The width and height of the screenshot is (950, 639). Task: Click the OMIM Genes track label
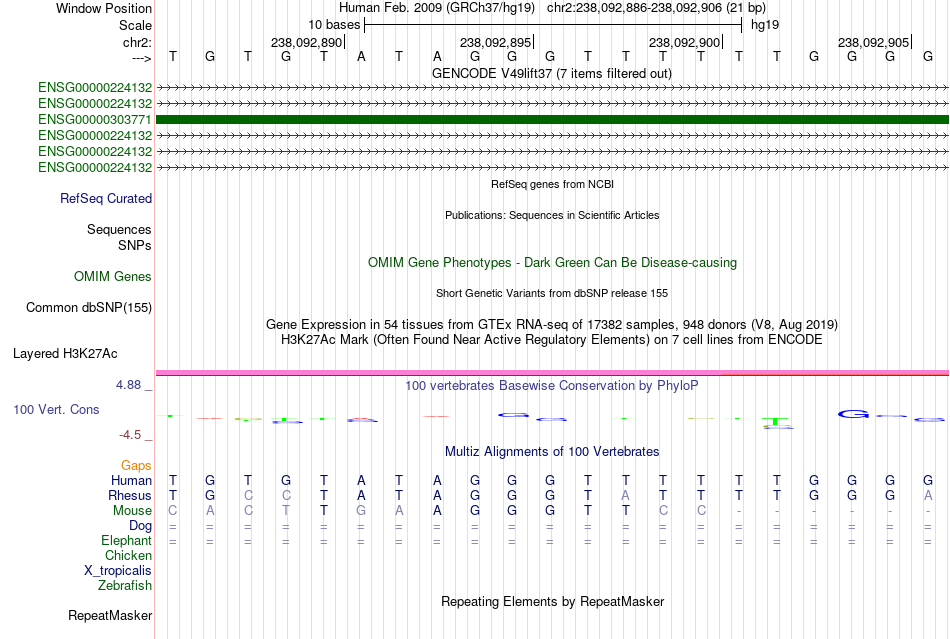click(x=113, y=277)
